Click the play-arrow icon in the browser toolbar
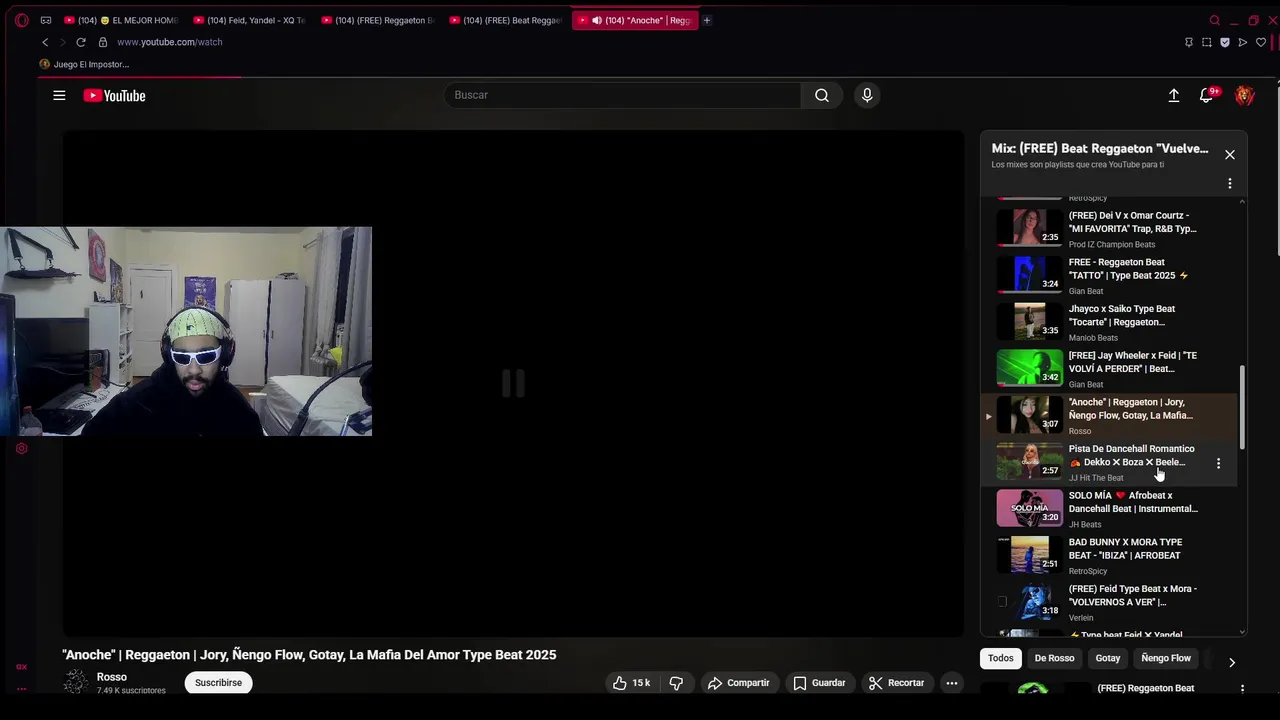The image size is (1280, 720). [x=1243, y=42]
